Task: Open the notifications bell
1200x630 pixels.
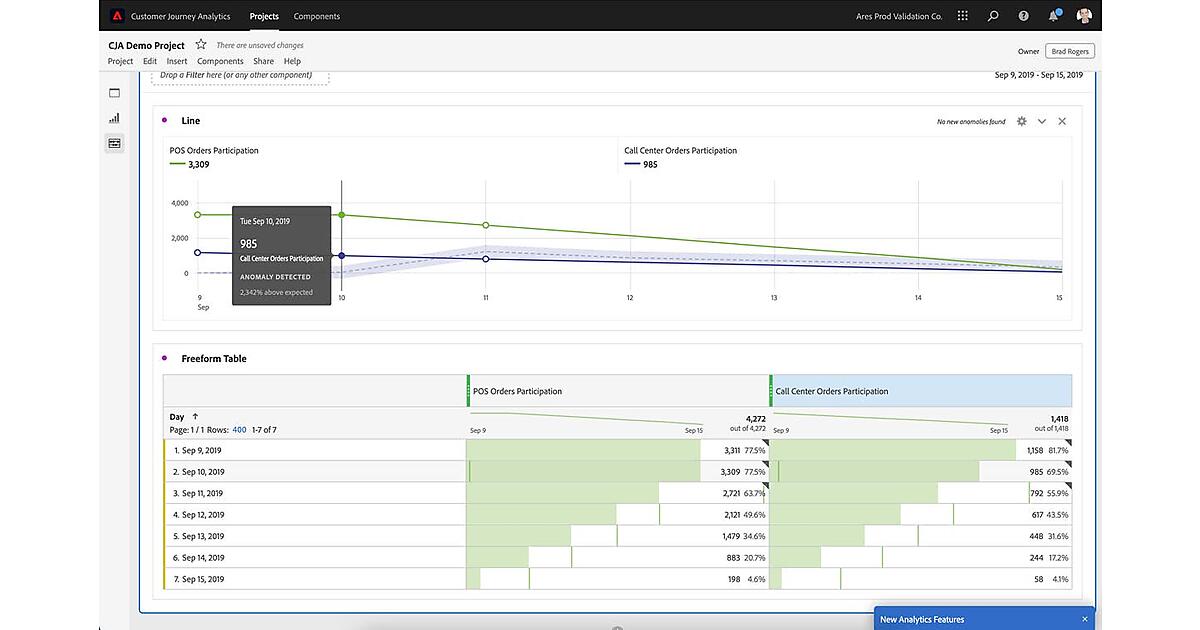Action: (1053, 16)
